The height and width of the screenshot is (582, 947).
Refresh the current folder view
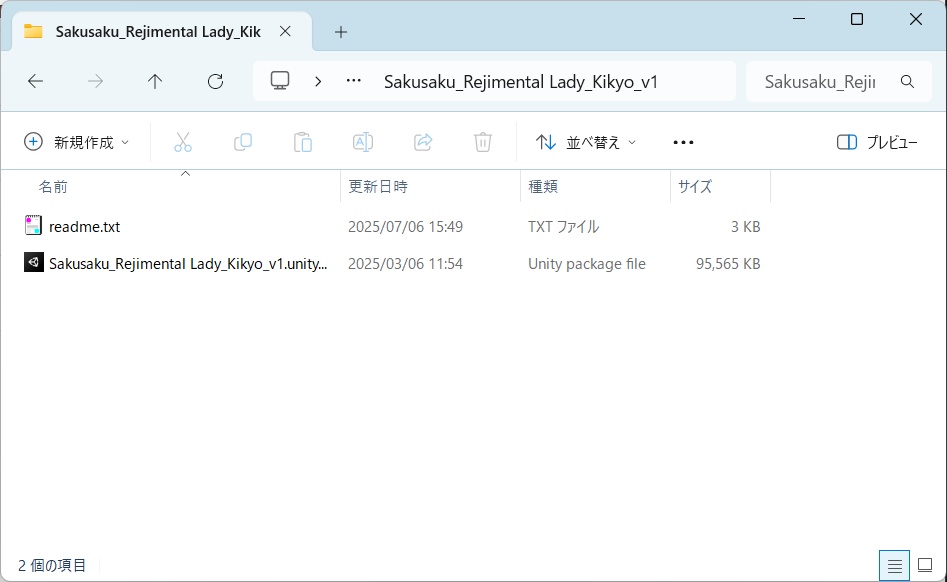click(x=216, y=82)
